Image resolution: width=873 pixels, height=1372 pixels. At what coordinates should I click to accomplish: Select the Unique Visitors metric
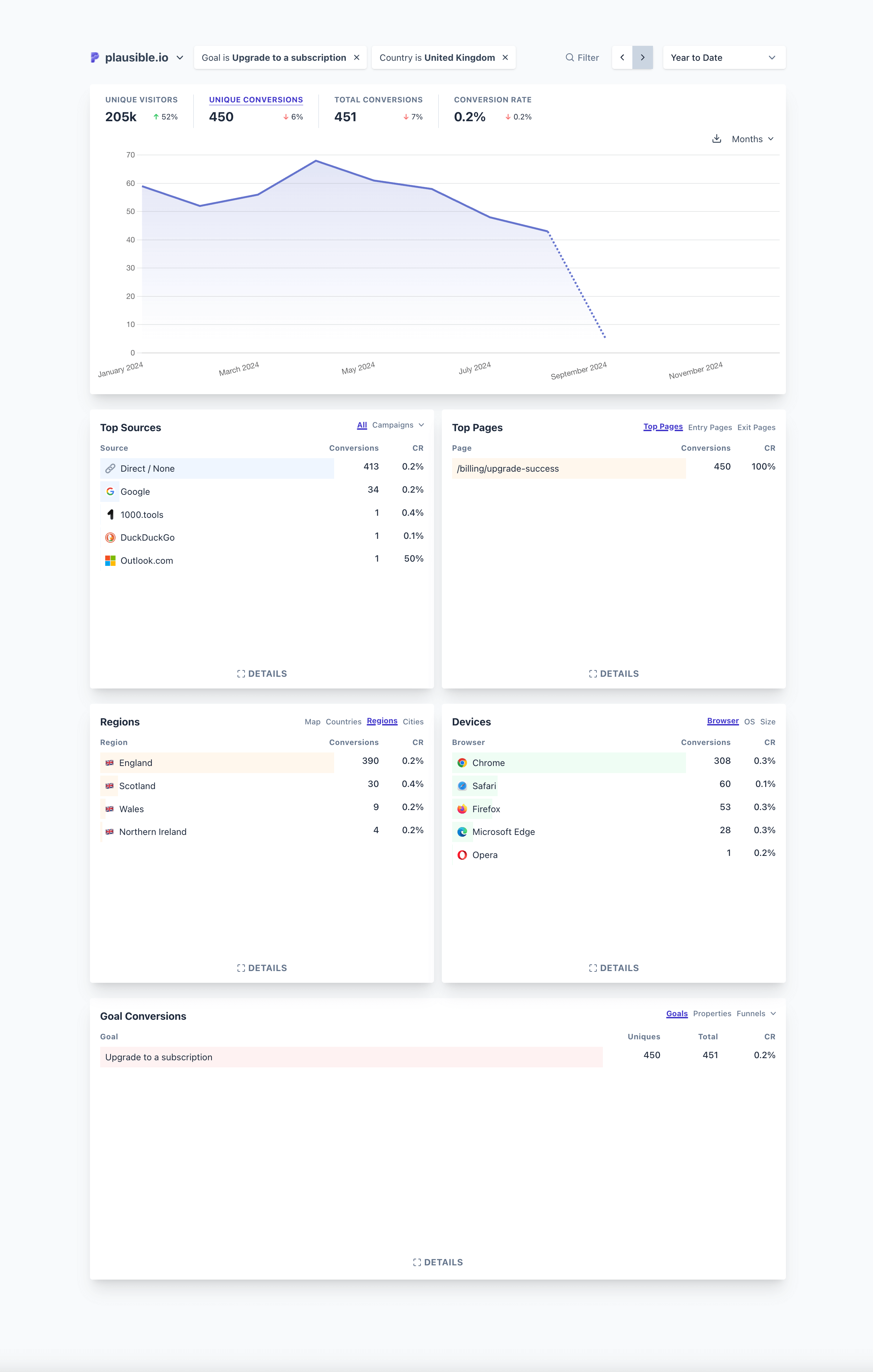141,109
